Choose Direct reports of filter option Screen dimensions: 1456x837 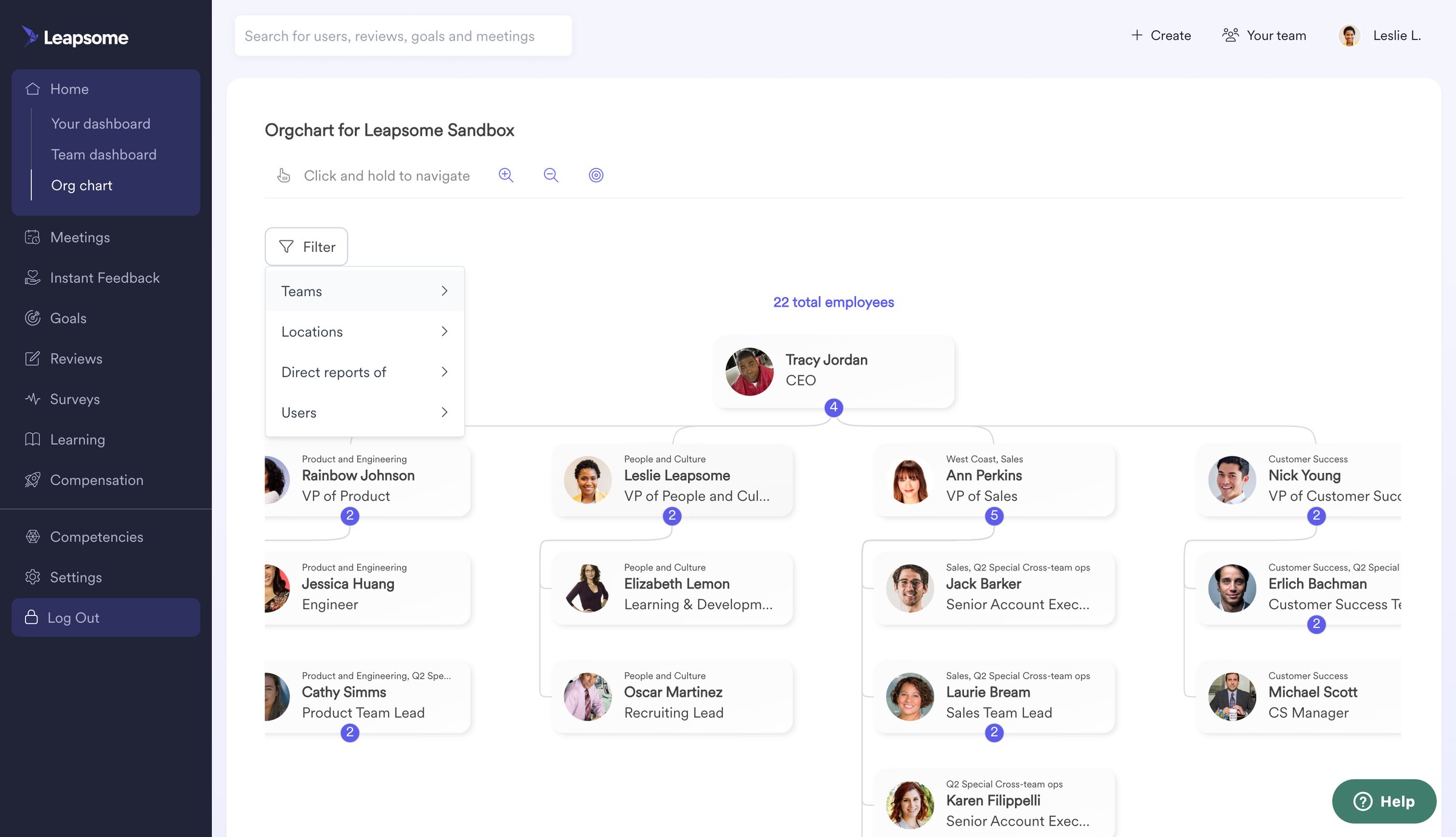point(365,372)
